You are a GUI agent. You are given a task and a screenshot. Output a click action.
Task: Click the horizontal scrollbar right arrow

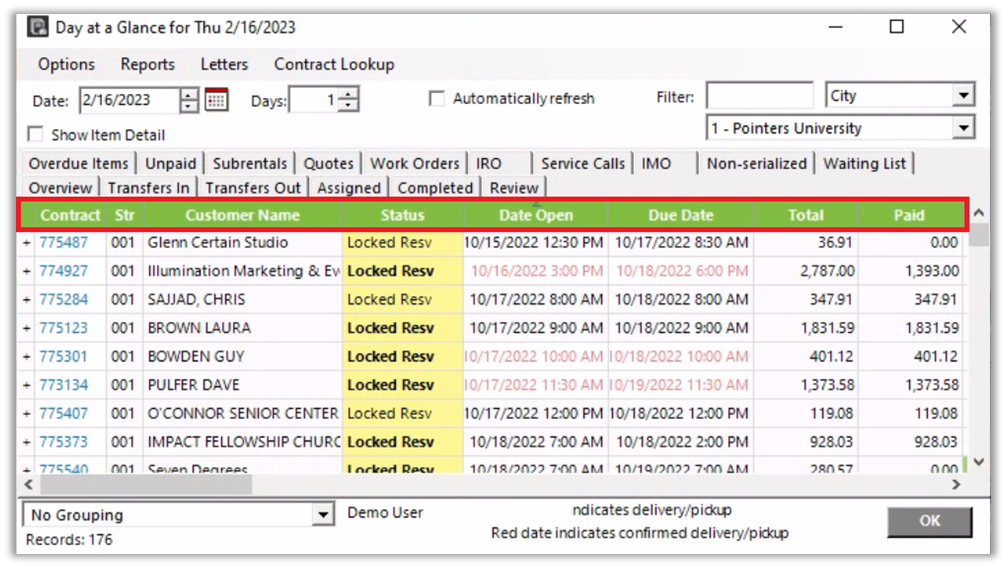956,484
